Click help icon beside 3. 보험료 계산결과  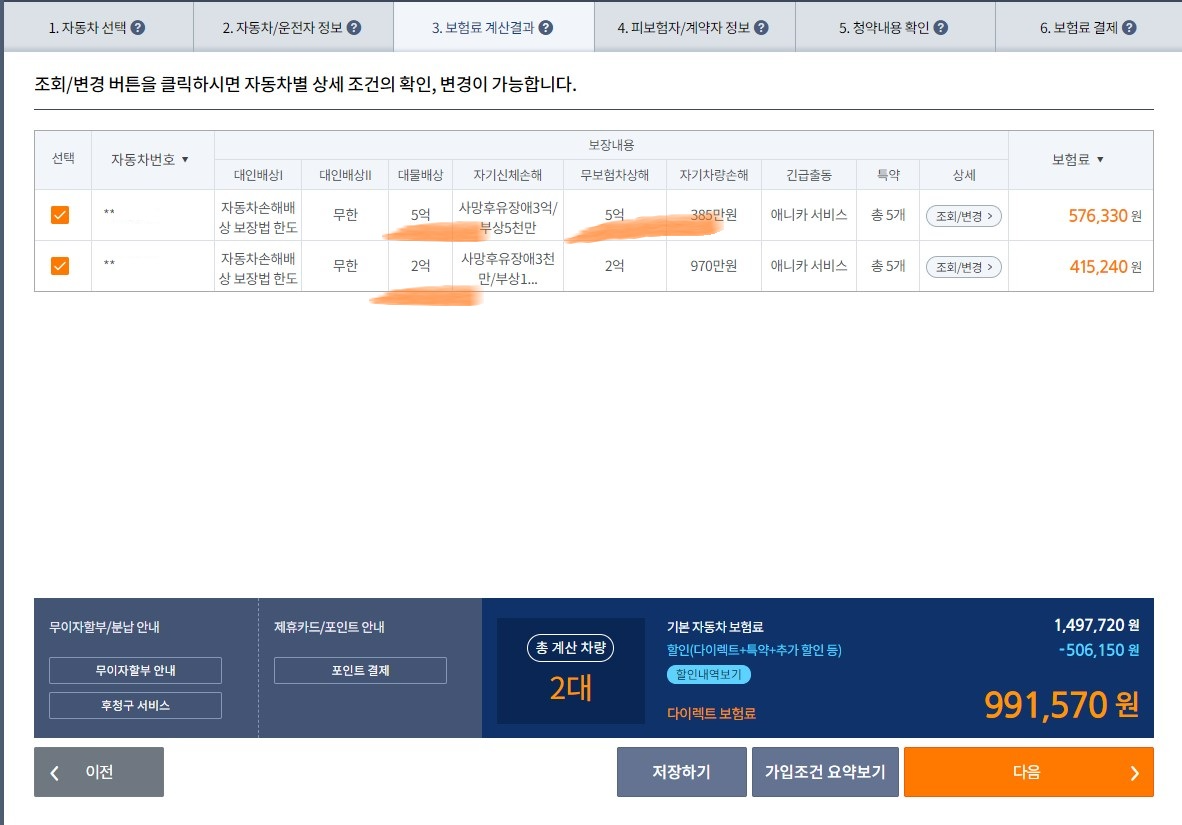(546, 28)
